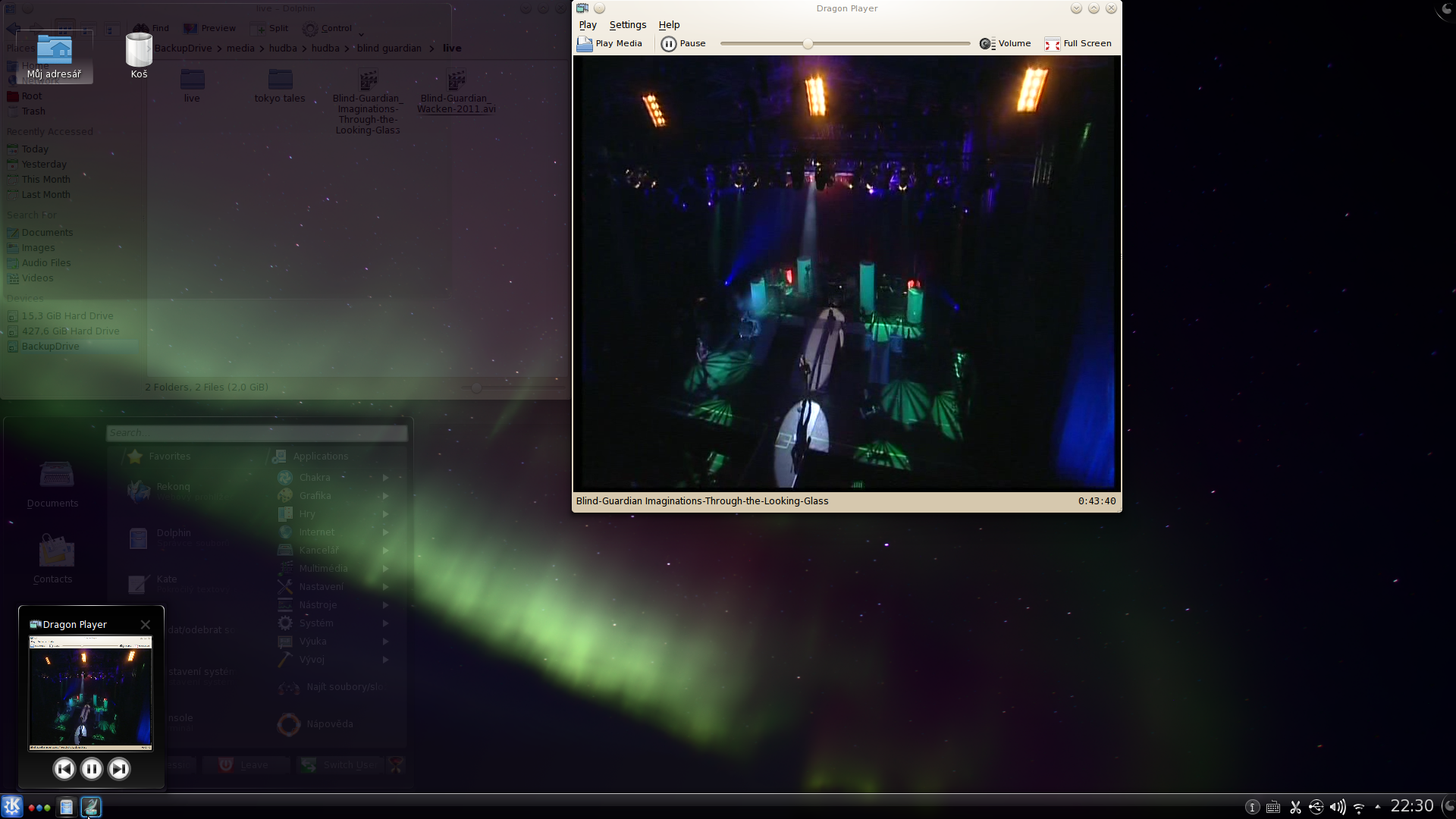Click Find in Dolphin toolbar
The width and height of the screenshot is (1456, 819).
[152, 29]
